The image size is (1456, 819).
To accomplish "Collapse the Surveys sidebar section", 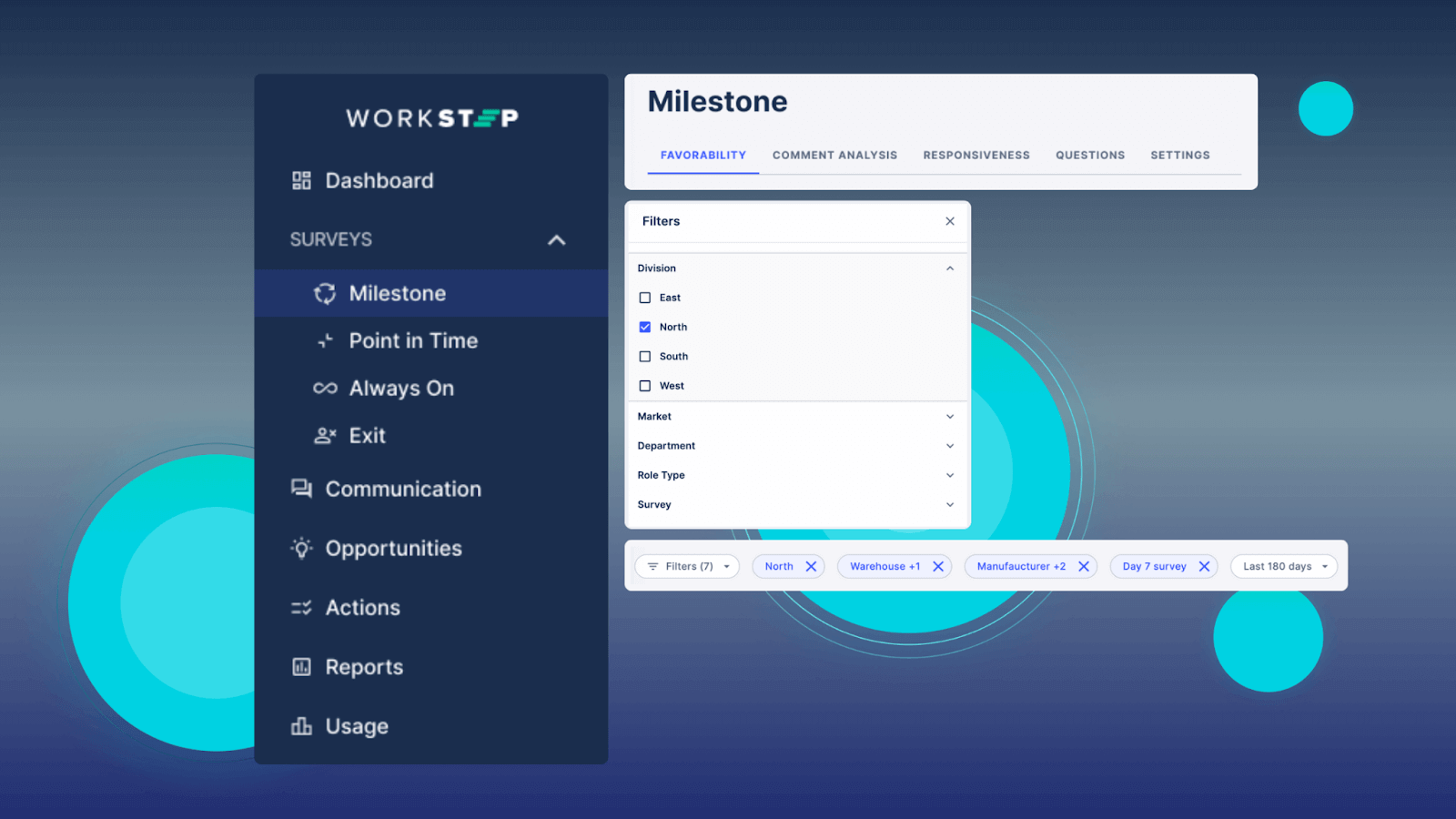I will tap(556, 240).
